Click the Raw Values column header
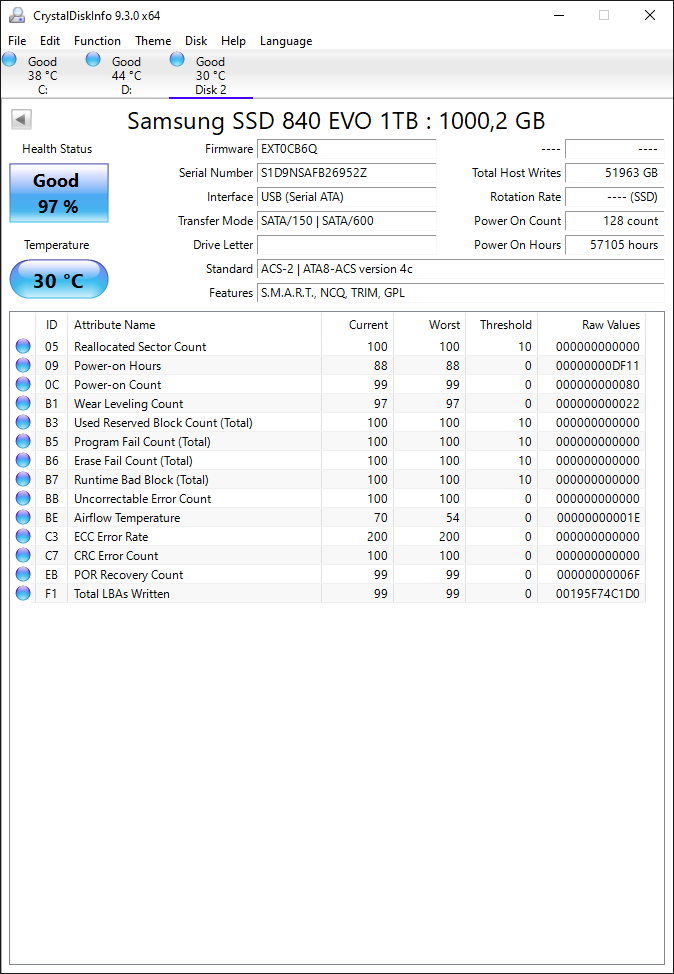The image size is (674, 974). pos(591,325)
